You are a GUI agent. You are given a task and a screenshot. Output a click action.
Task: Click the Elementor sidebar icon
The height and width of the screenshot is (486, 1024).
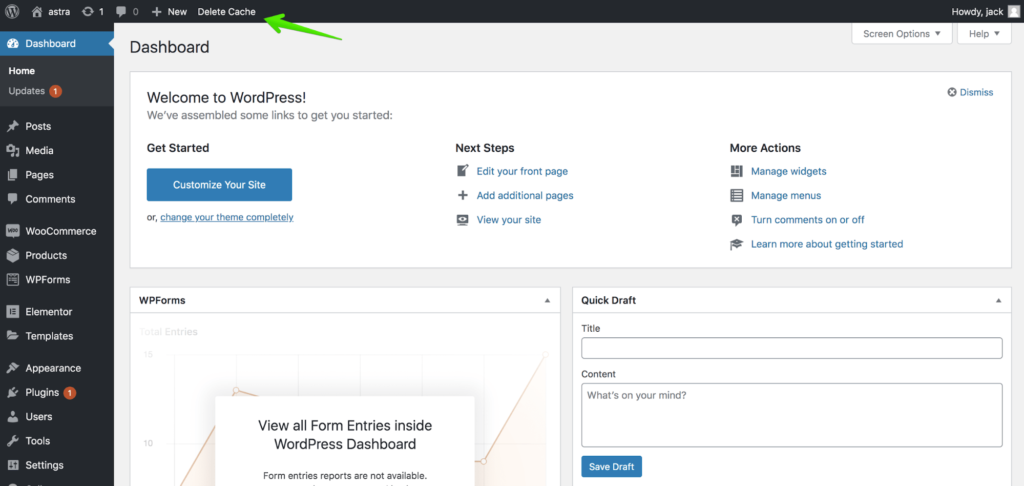(12, 312)
